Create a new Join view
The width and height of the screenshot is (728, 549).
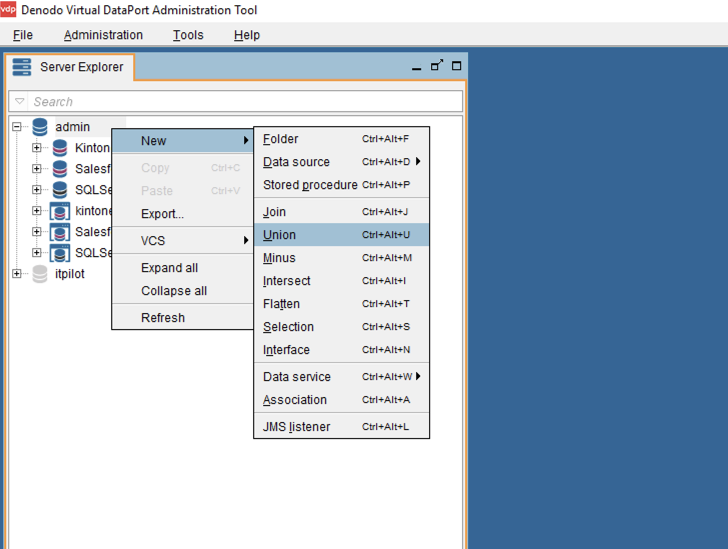point(341,212)
